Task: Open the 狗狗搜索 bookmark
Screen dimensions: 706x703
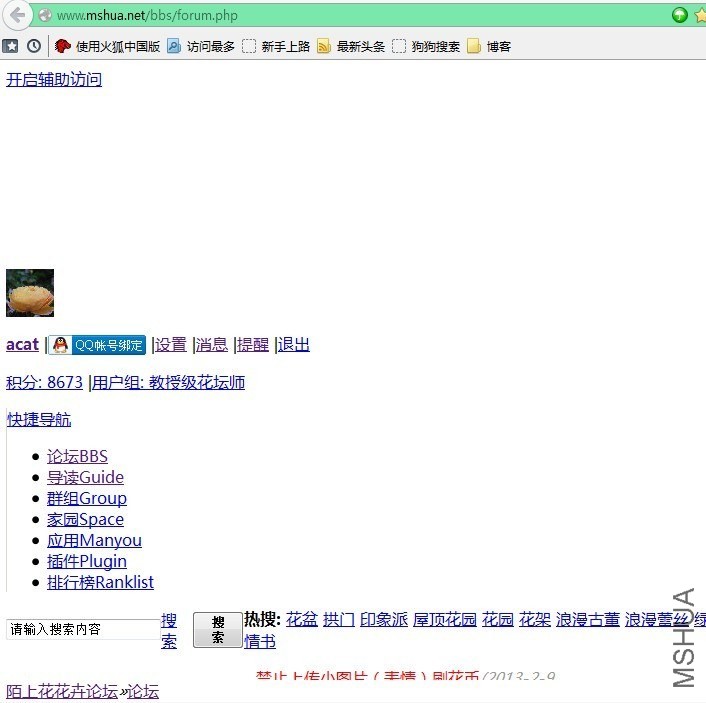Action: [426, 46]
